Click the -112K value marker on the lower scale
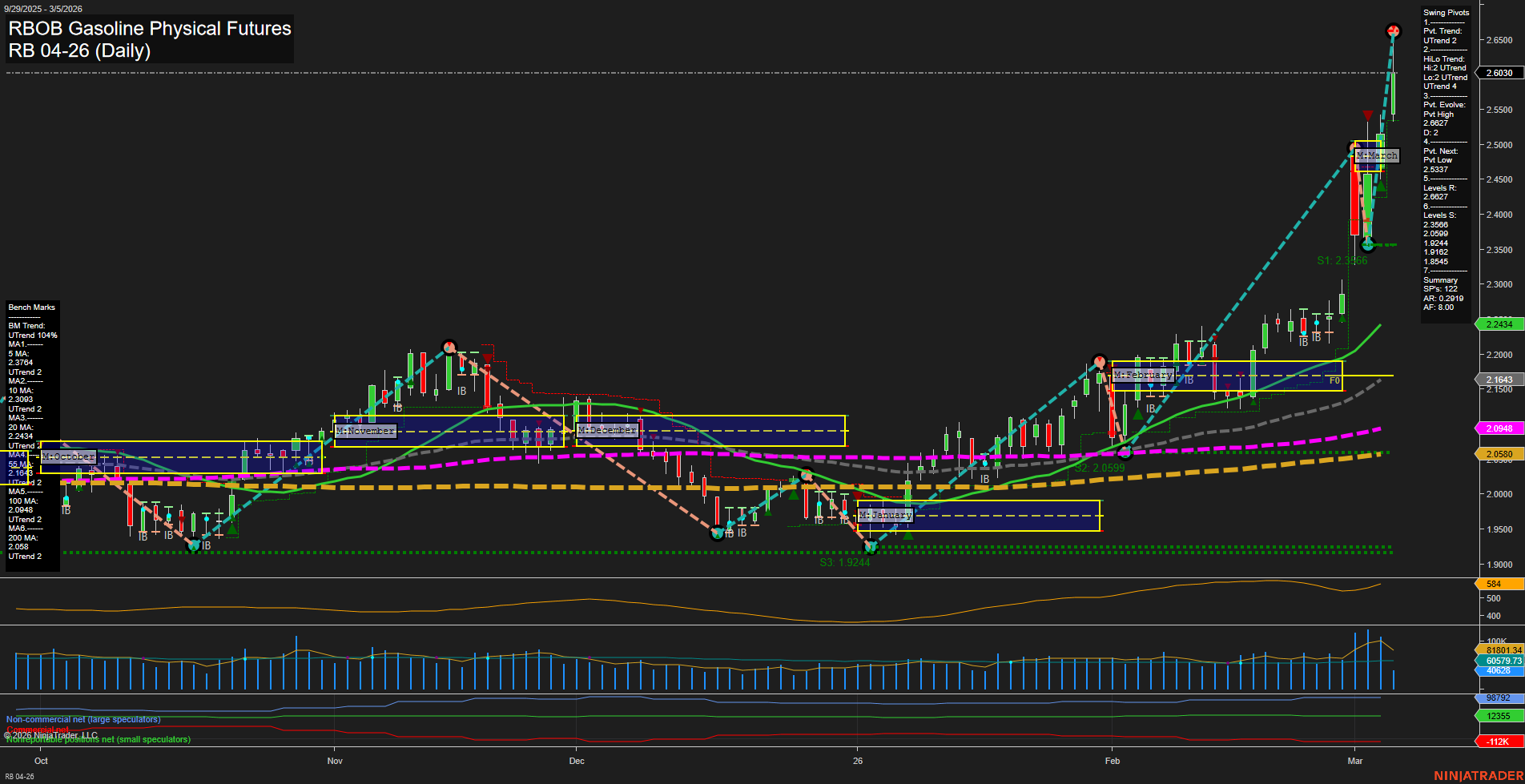Image resolution: width=1525 pixels, height=784 pixels. point(1496,740)
